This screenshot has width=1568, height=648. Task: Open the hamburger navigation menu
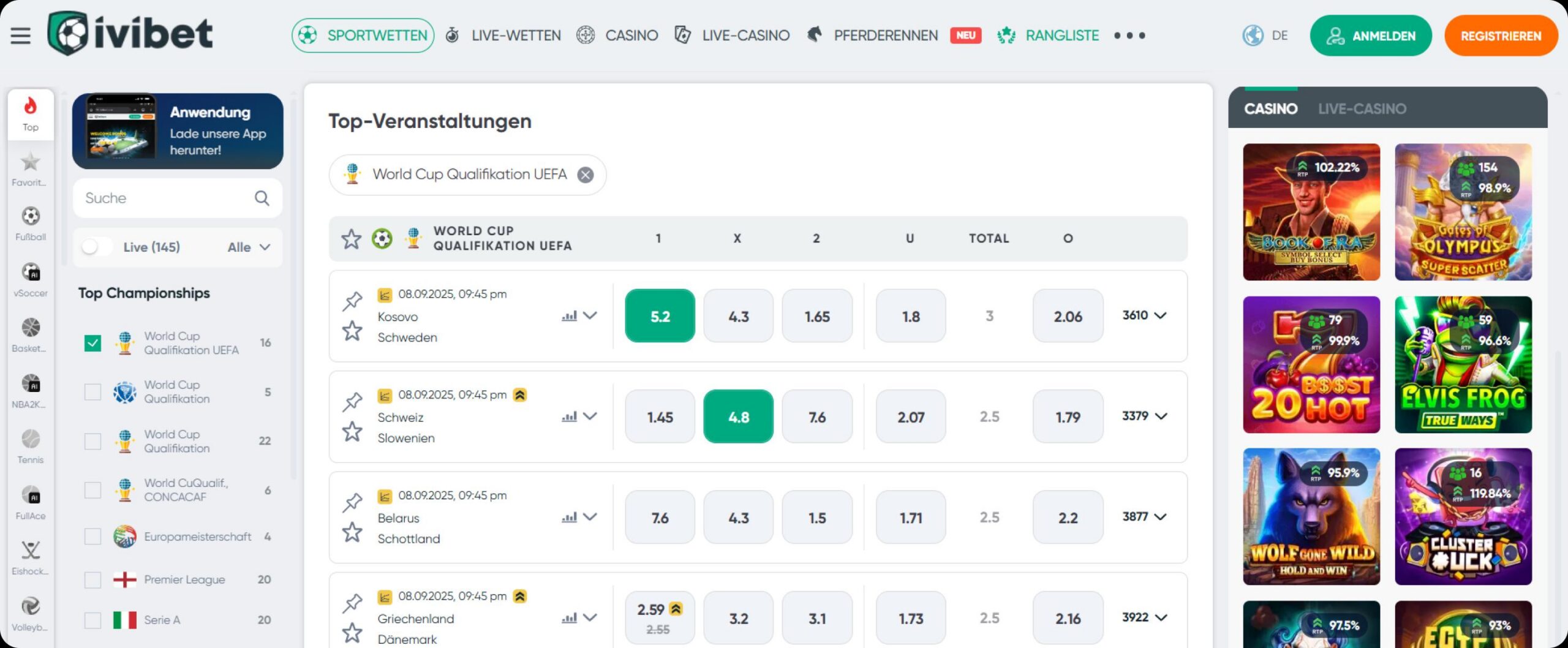click(20, 35)
